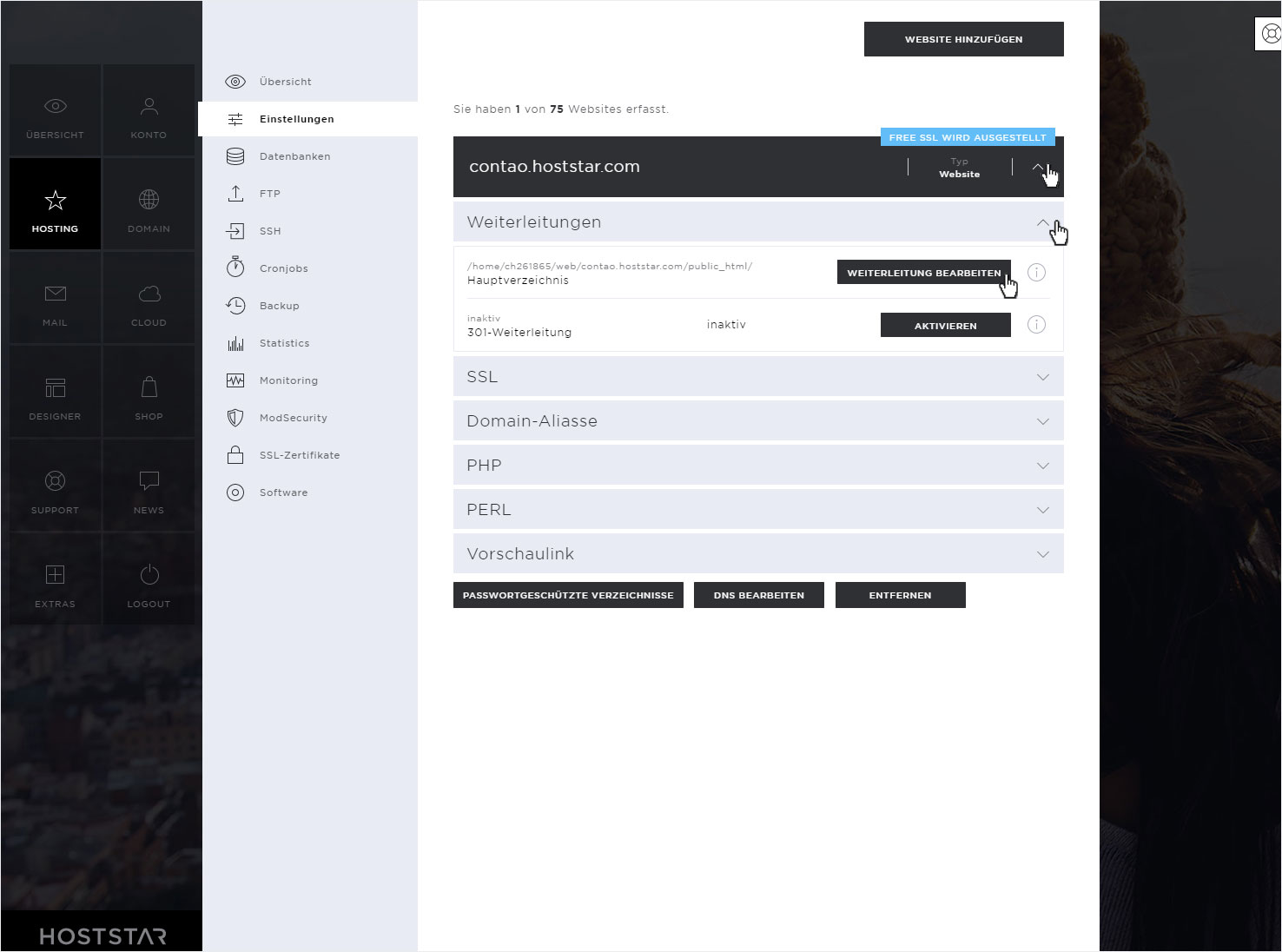
Task: Click the FTP upload arrow icon
Action: tap(235, 194)
